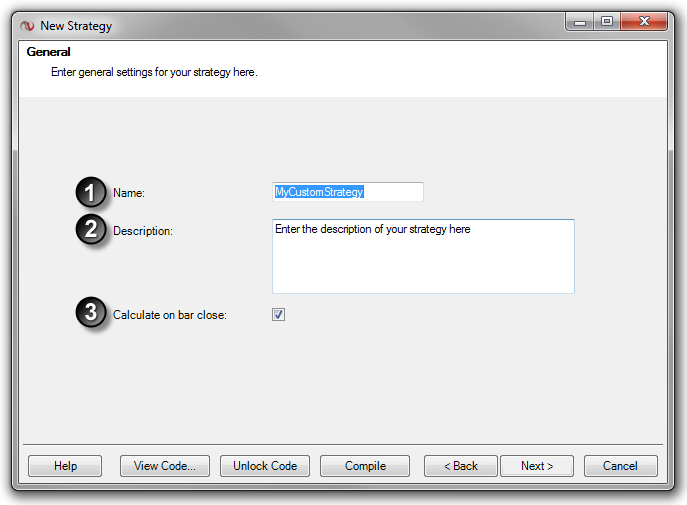Click the 'New Strategy' window title text
The image size is (687, 505).
[76, 26]
